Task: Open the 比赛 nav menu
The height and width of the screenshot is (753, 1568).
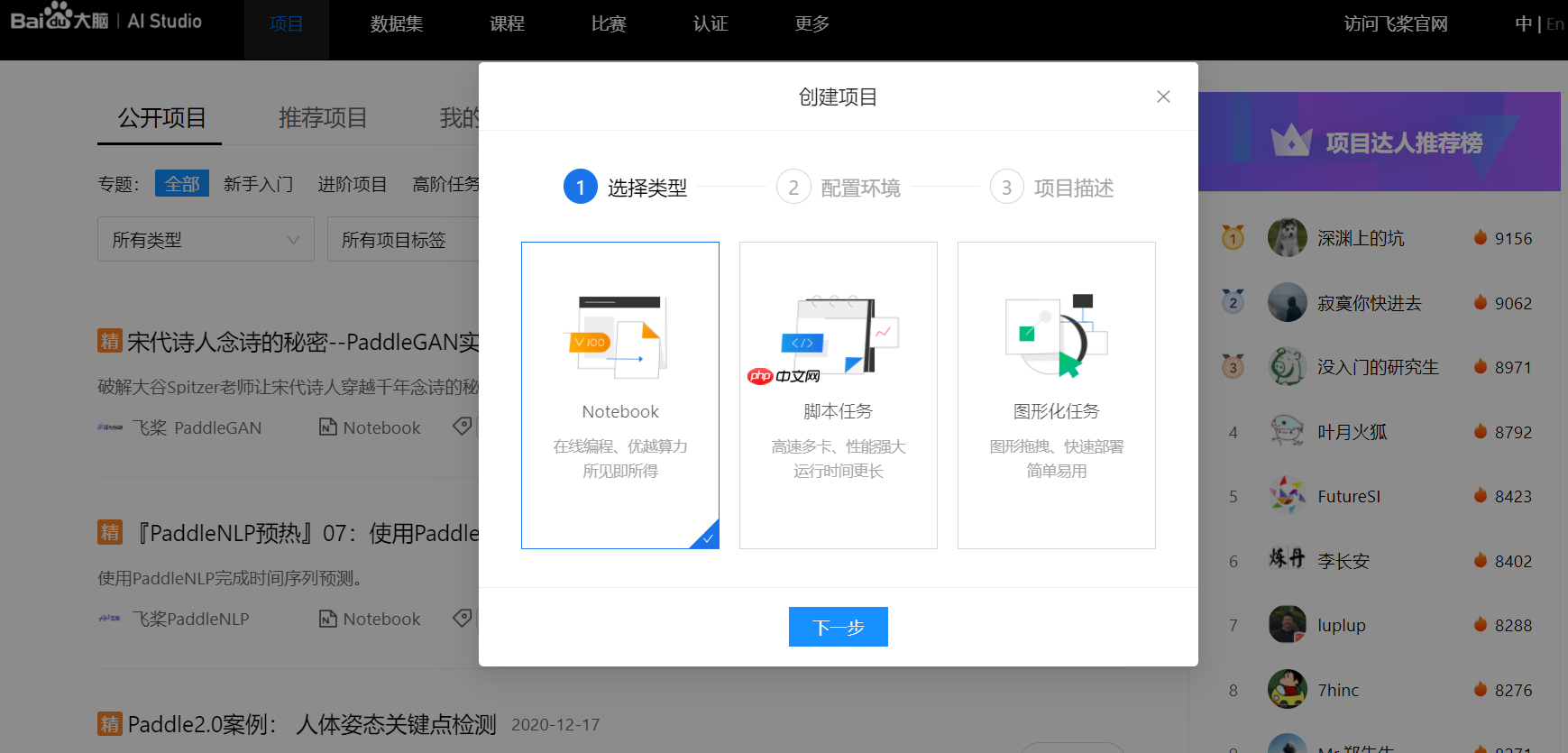Action: coord(609,24)
